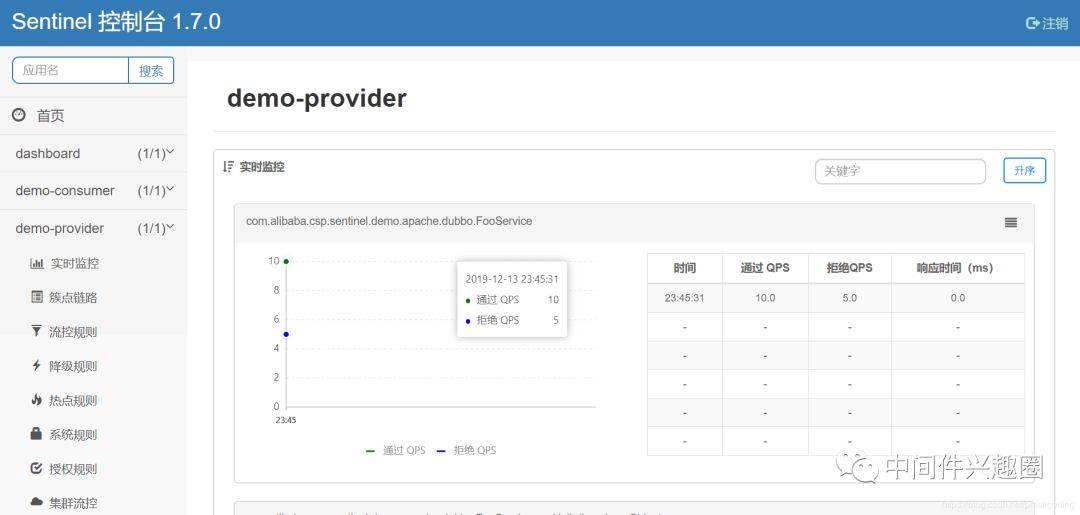1080x515 pixels.
Task: Click the lightning bolt icon for 降级规则
Action: [x=37, y=366]
